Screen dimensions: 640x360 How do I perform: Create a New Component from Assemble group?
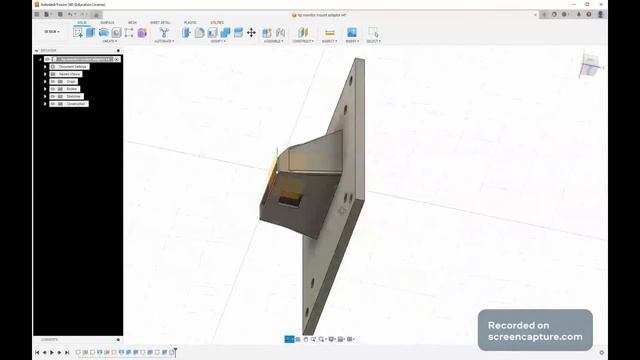[x=267, y=32]
